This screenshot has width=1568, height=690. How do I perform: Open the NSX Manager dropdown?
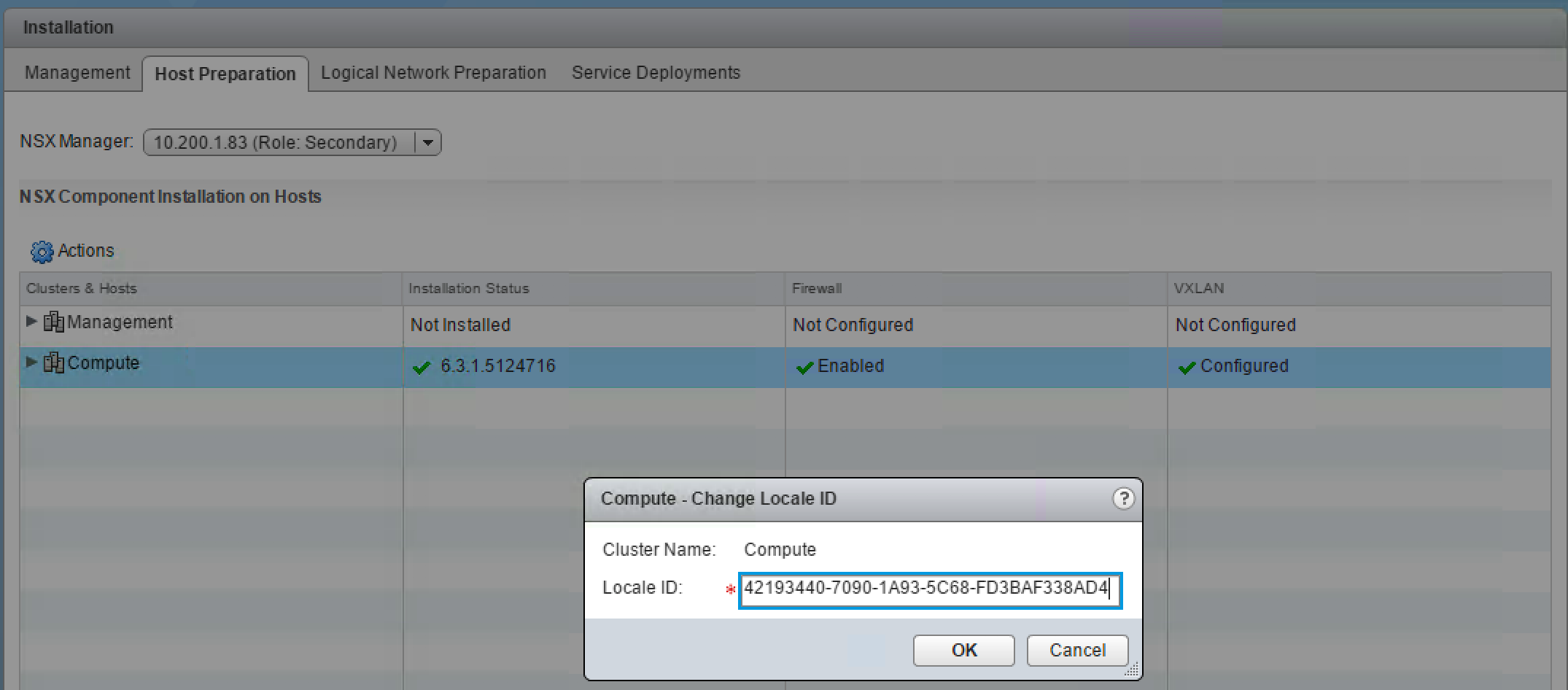[427, 142]
